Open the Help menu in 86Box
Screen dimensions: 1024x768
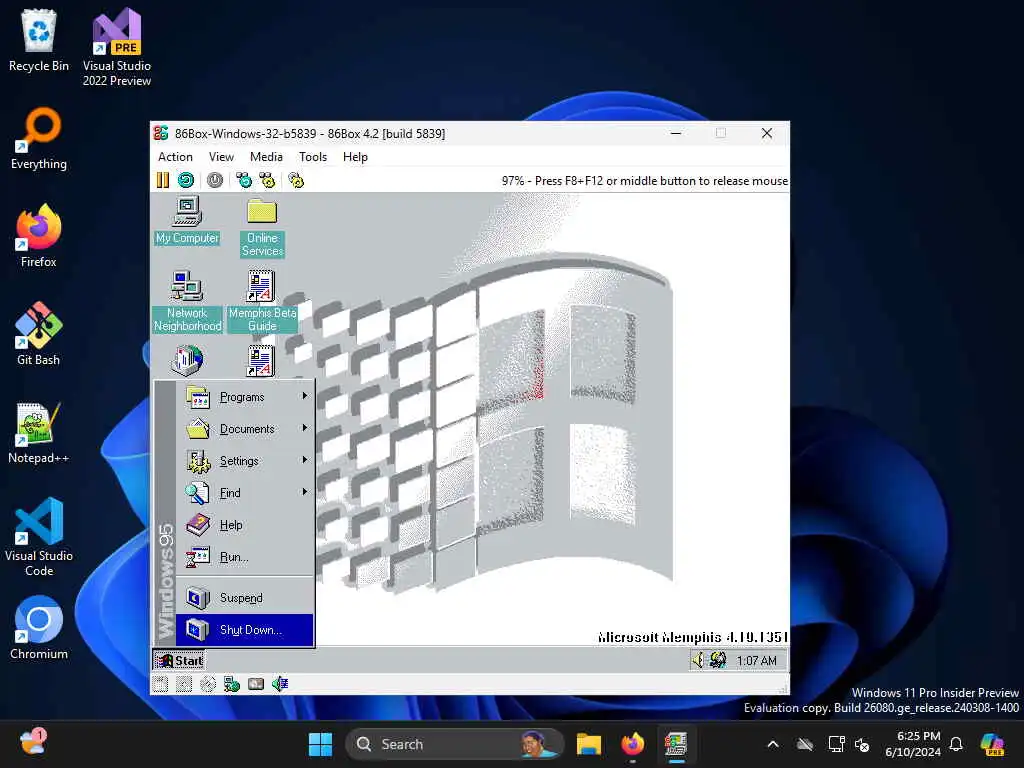[355, 157]
